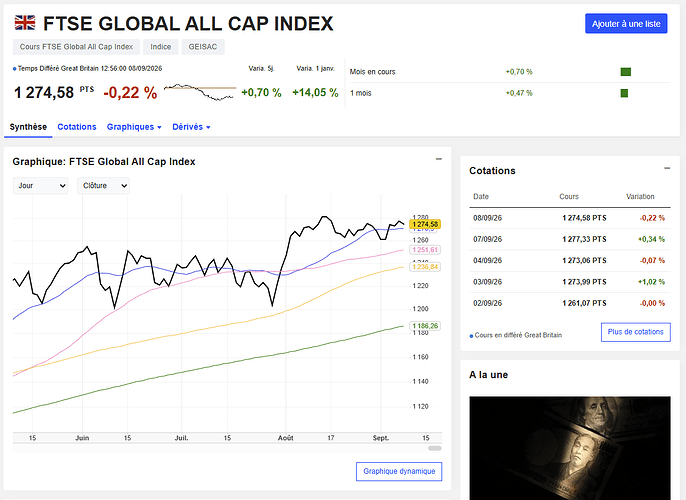686x500 pixels.
Task: Click the green square for Mois en cours
Action: coord(626,72)
